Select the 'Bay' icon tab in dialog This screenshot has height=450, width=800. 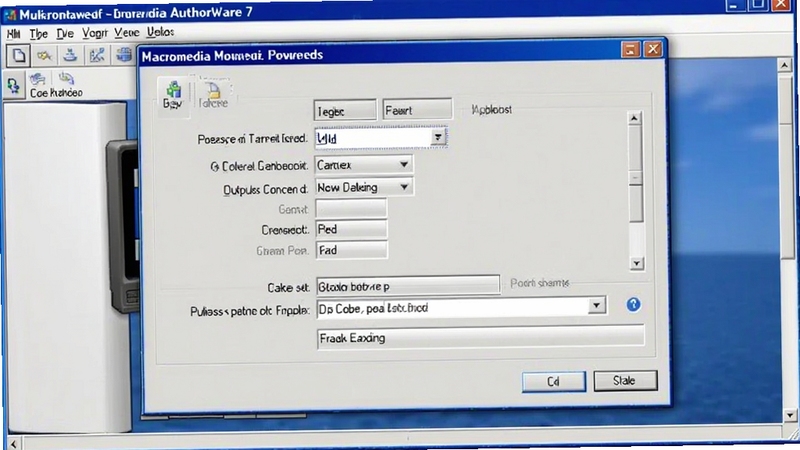[x=173, y=95]
